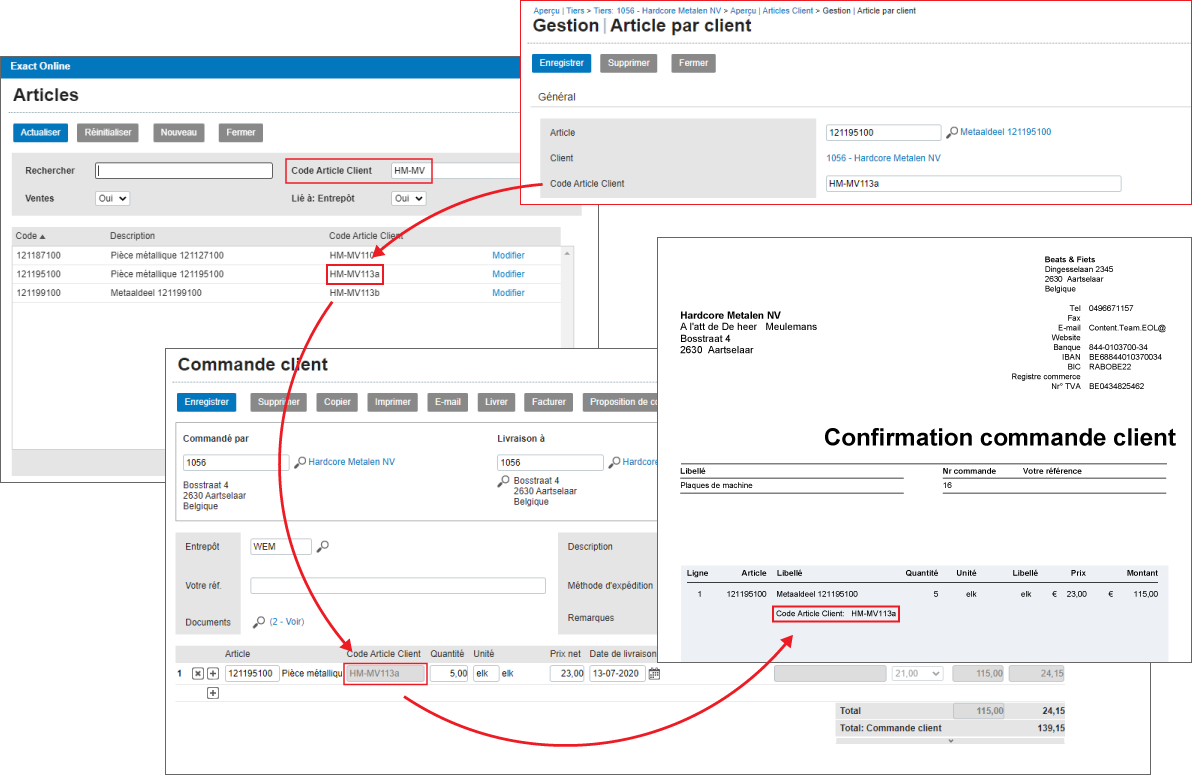Viewport: 1192px width, 775px height.
Task: Select the Pièce métallique 121127100 description cell
Action: coord(167,256)
